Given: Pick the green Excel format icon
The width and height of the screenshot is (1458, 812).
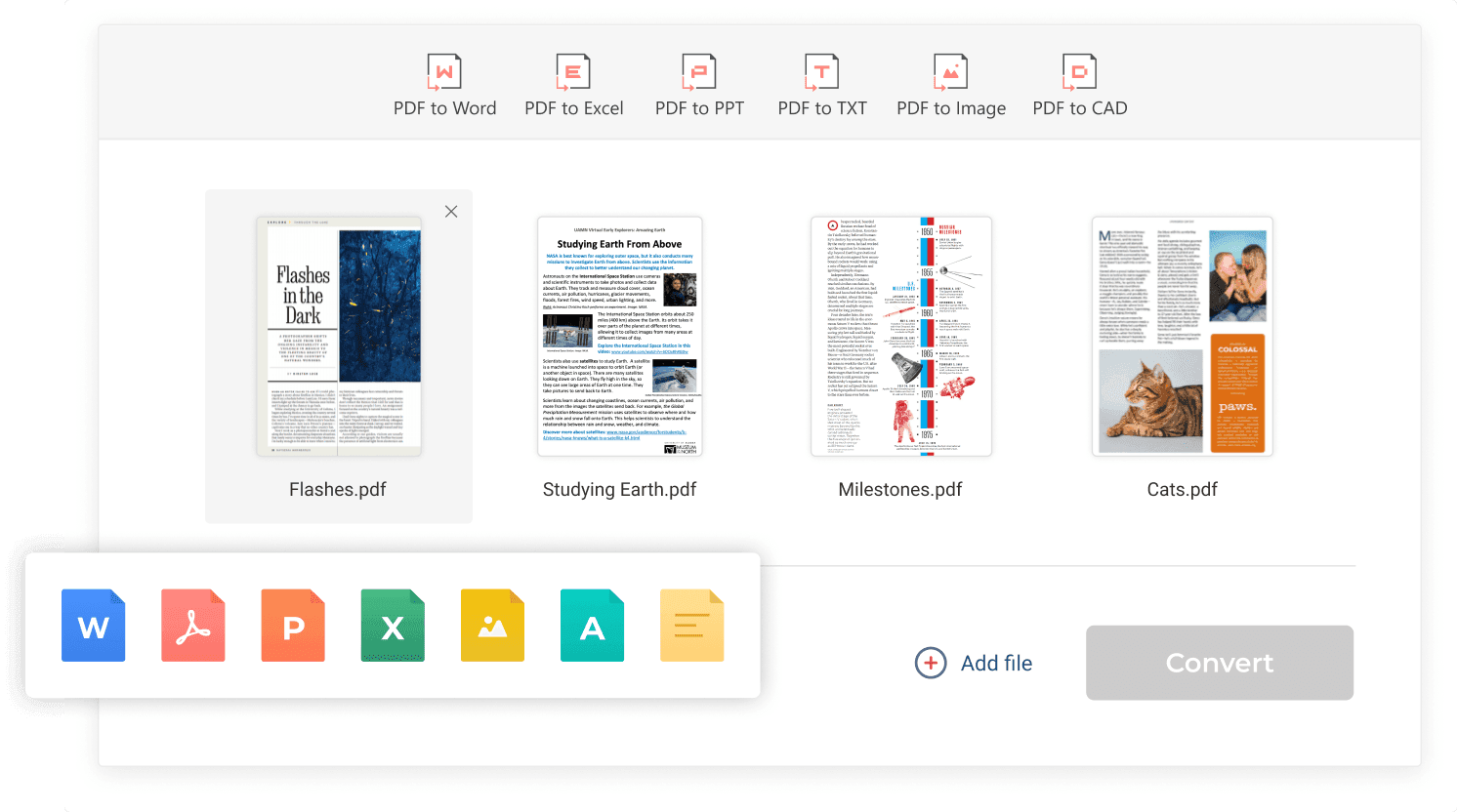Looking at the screenshot, I should click(x=393, y=626).
